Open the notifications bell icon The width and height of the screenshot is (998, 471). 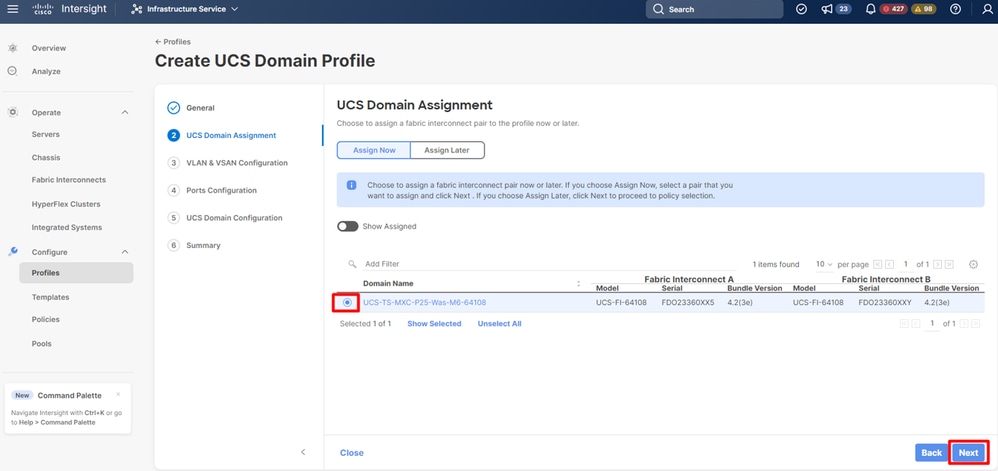point(871,9)
